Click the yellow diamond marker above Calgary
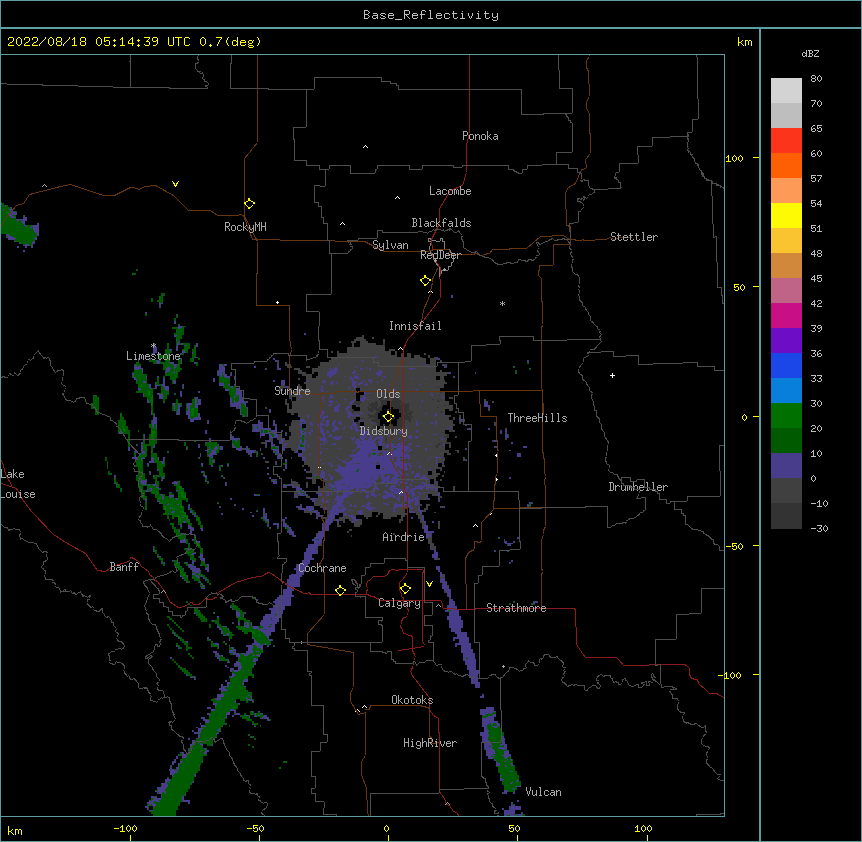862x842 pixels. coord(405,589)
